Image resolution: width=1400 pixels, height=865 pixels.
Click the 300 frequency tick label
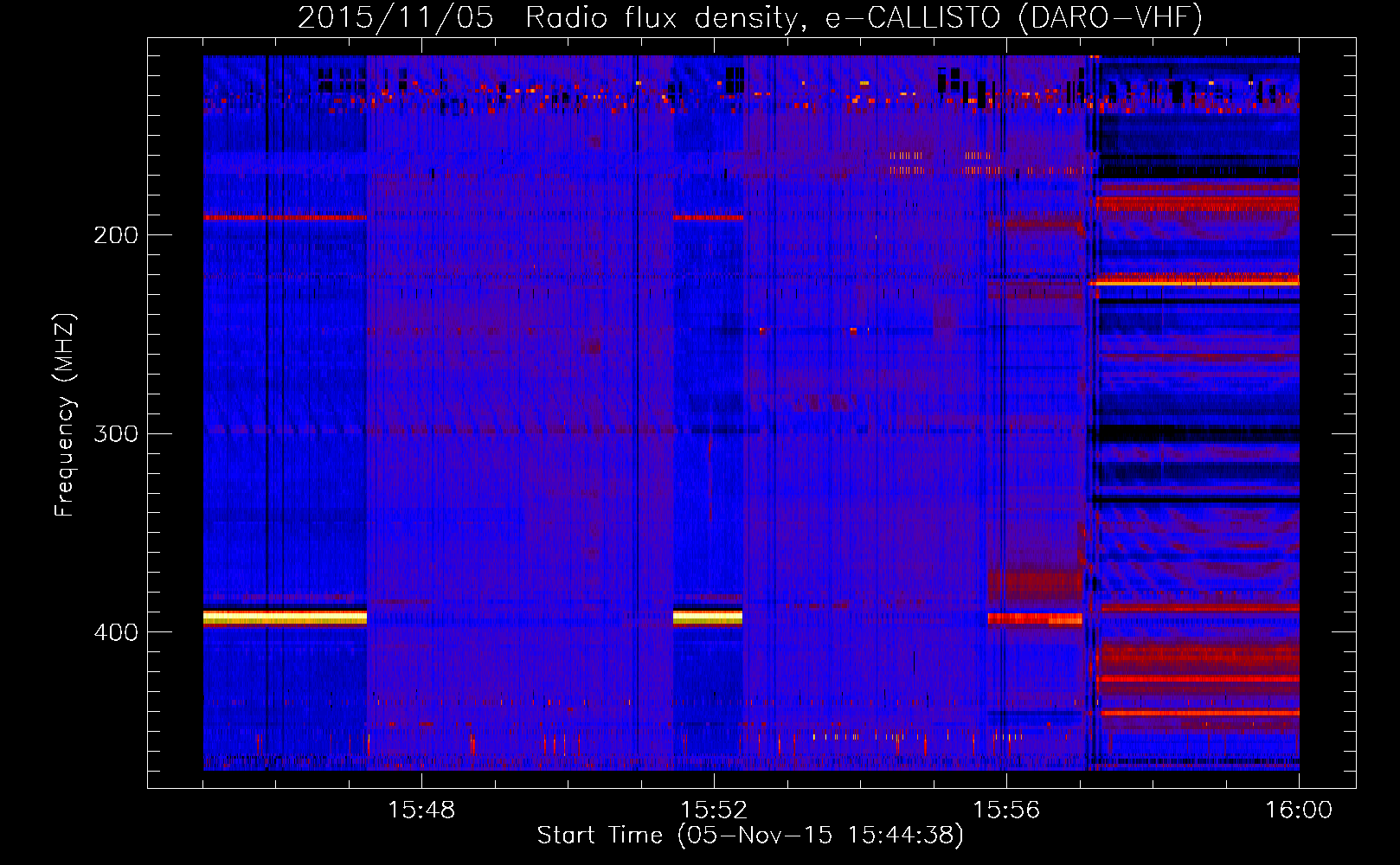(x=116, y=433)
